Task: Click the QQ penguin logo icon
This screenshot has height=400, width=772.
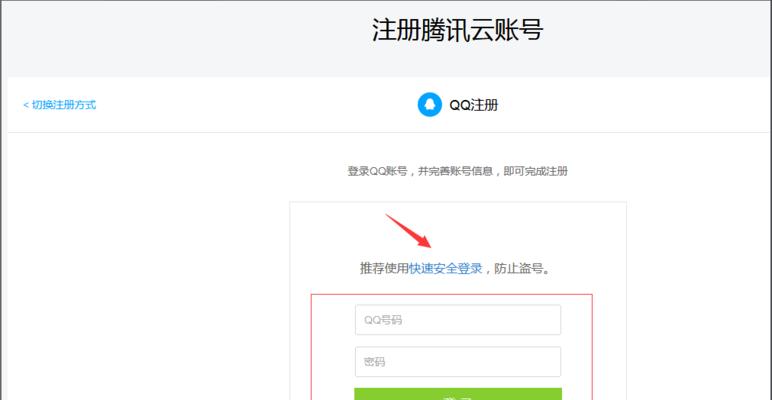Action: coord(429,105)
